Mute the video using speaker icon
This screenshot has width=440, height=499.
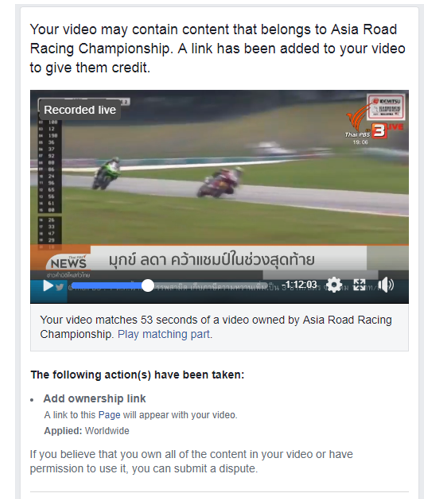click(x=386, y=285)
